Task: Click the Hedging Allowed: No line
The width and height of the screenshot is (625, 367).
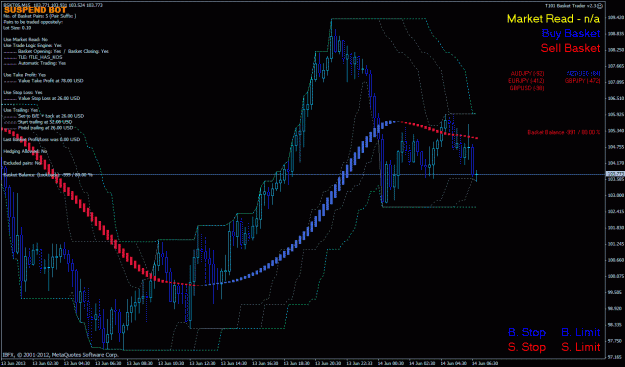Action: [25, 151]
